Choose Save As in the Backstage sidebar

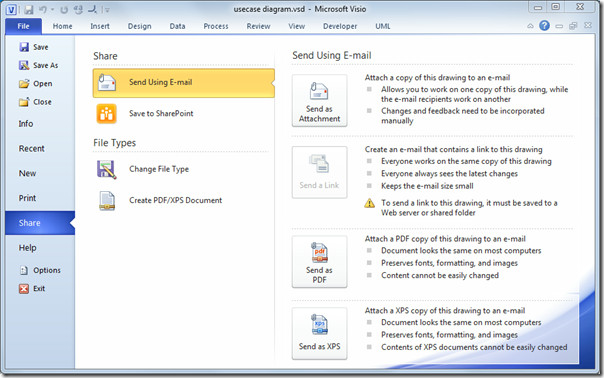click(x=39, y=66)
